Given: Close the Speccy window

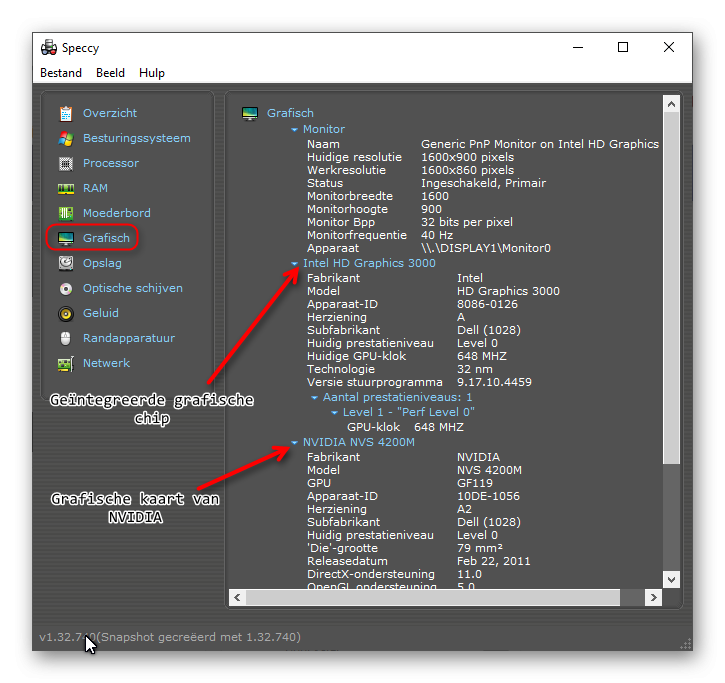Looking at the screenshot, I should [x=669, y=48].
